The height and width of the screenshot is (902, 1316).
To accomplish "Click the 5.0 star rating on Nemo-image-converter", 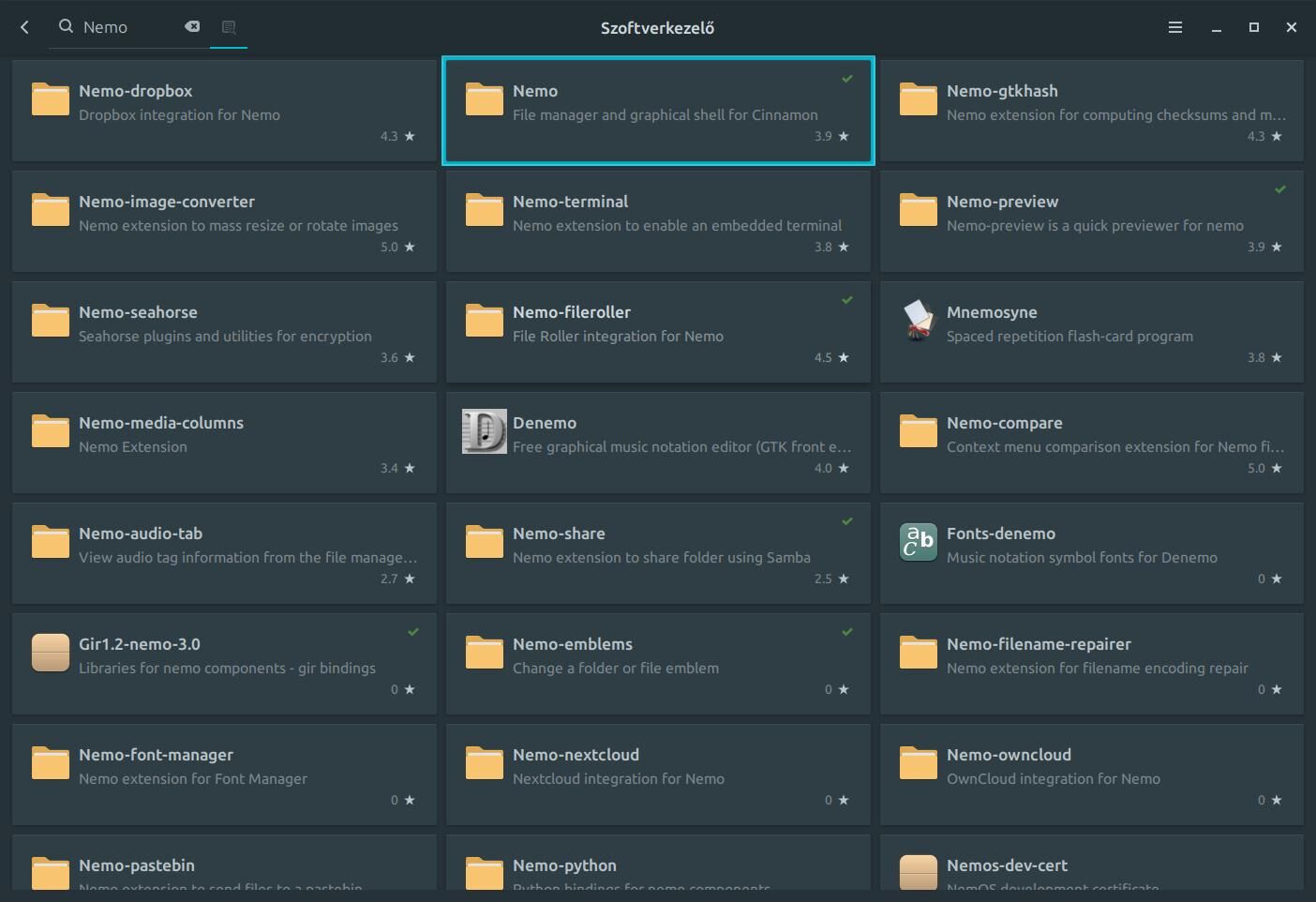I will tap(397, 247).
